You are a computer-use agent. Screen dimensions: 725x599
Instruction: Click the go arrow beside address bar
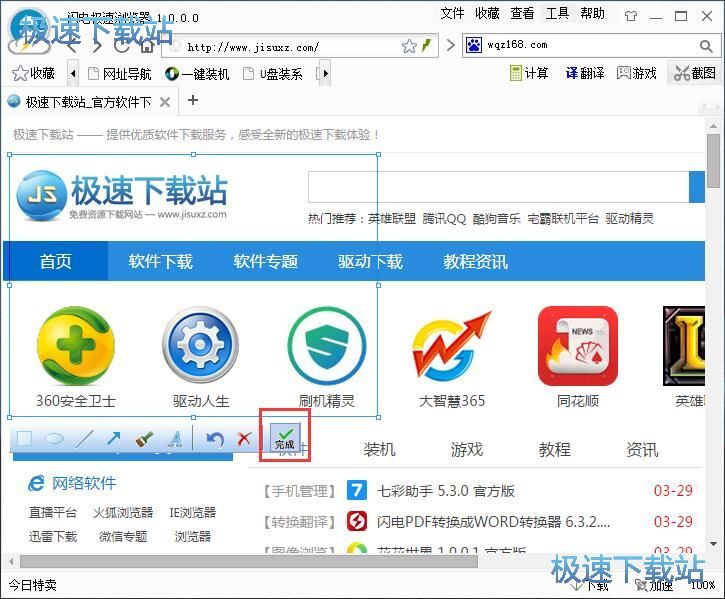click(450, 45)
